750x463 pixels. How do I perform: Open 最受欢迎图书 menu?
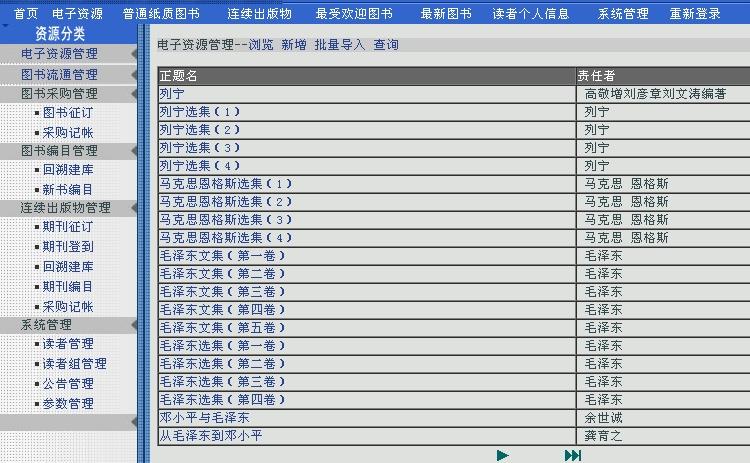(354, 13)
